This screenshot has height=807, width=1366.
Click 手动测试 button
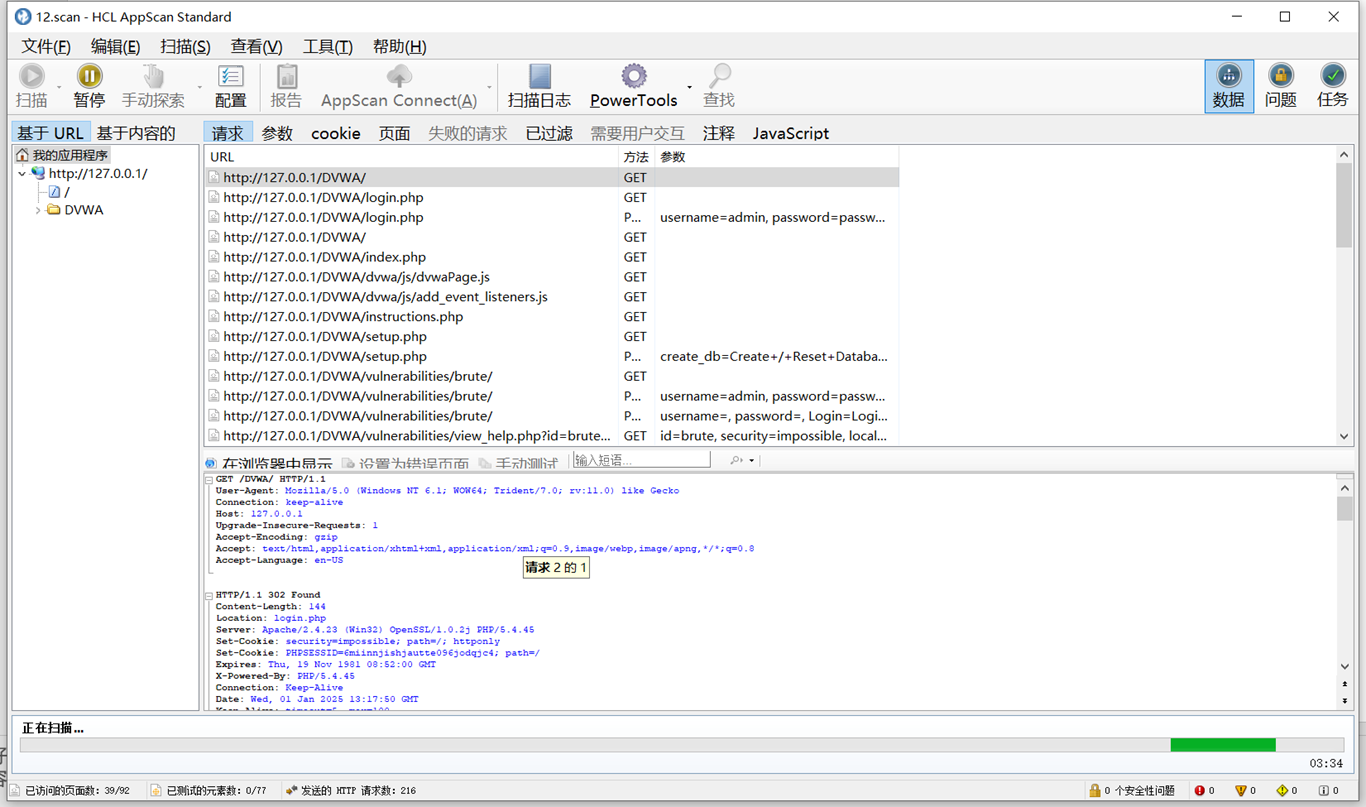[x=519, y=465]
